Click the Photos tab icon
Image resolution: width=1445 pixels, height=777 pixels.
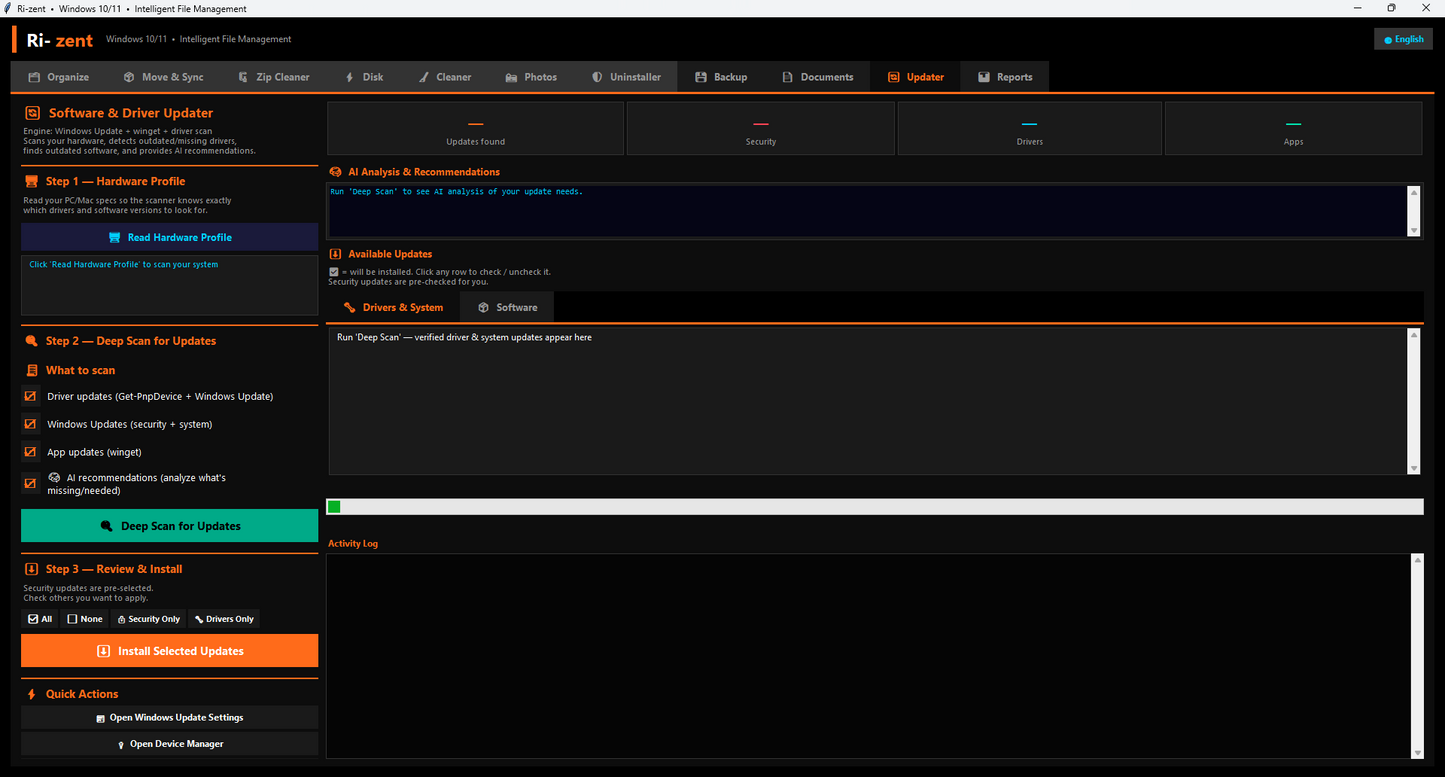pyautogui.click(x=512, y=77)
